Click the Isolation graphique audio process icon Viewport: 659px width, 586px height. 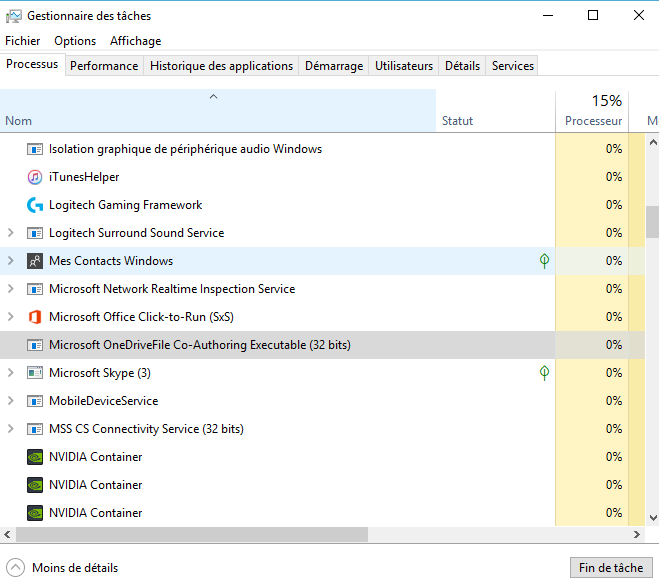(x=35, y=149)
